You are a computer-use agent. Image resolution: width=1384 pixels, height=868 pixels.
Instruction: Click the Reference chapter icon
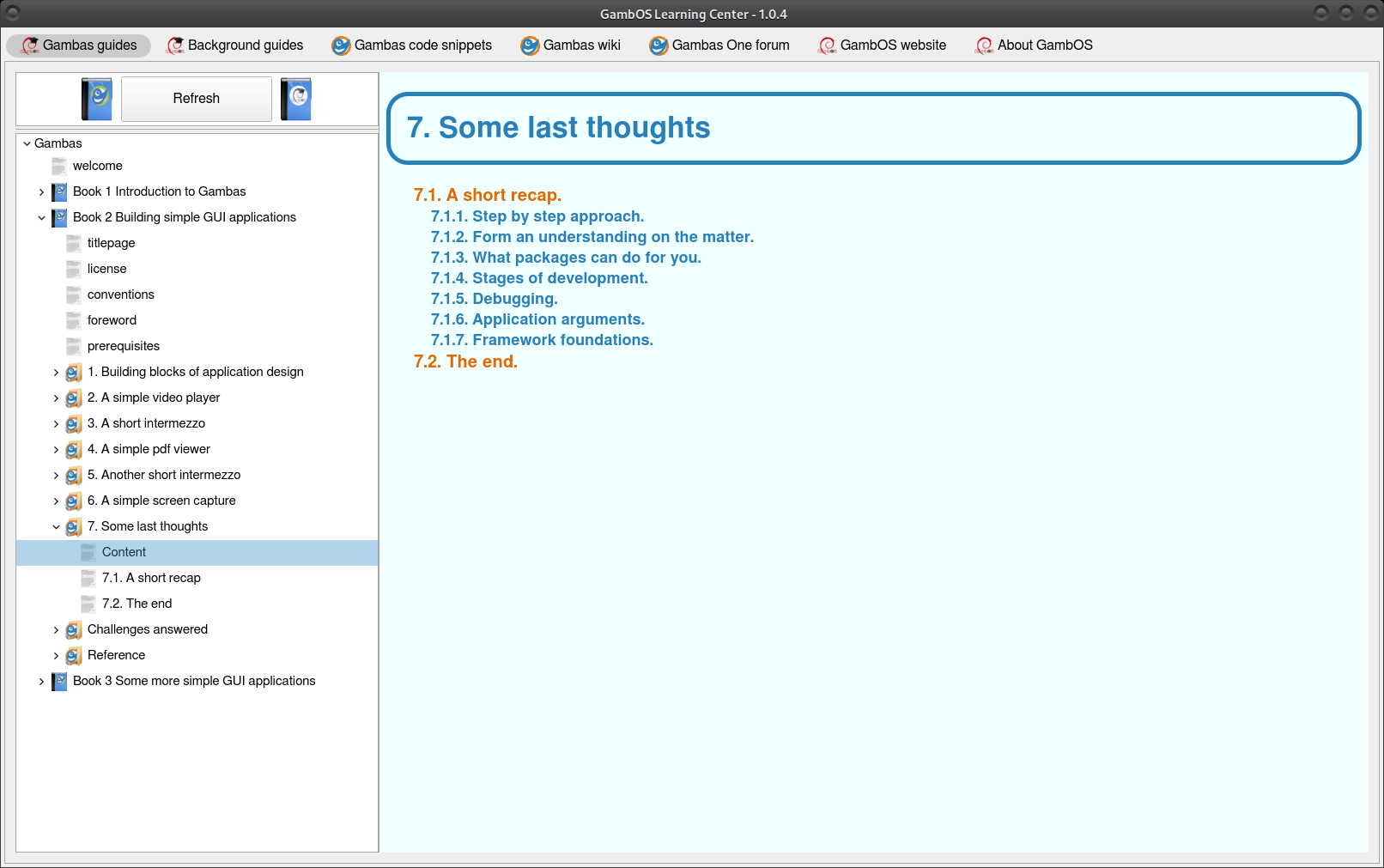74,656
